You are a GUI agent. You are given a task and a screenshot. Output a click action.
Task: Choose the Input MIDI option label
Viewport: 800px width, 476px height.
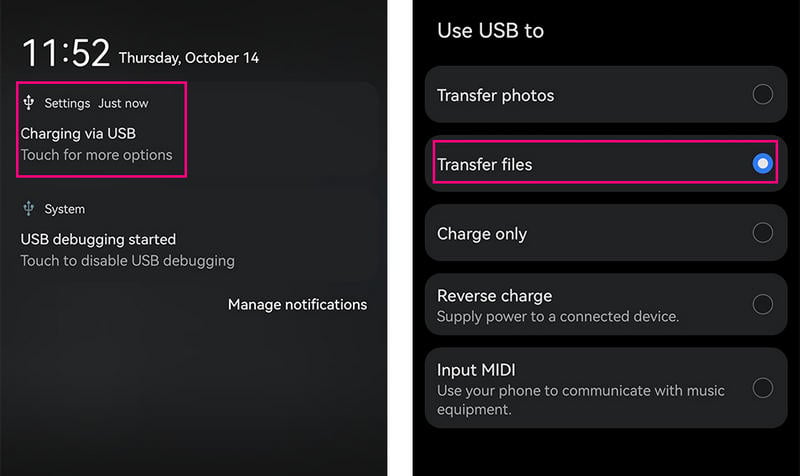tap(476, 370)
